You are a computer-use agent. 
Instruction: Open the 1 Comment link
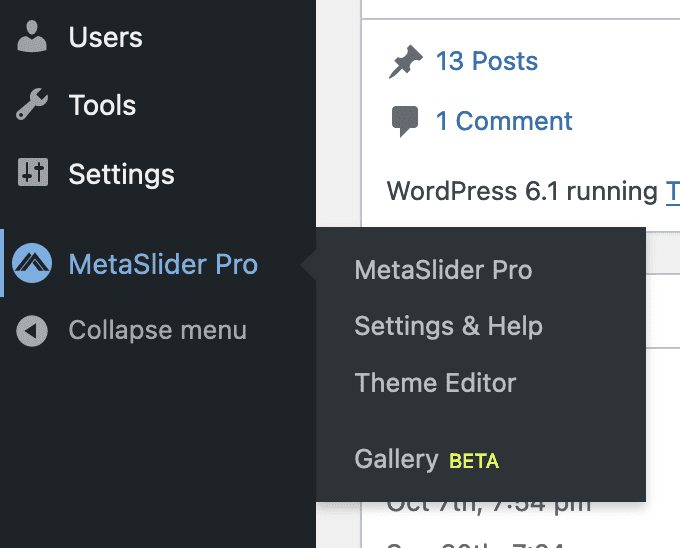point(504,122)
